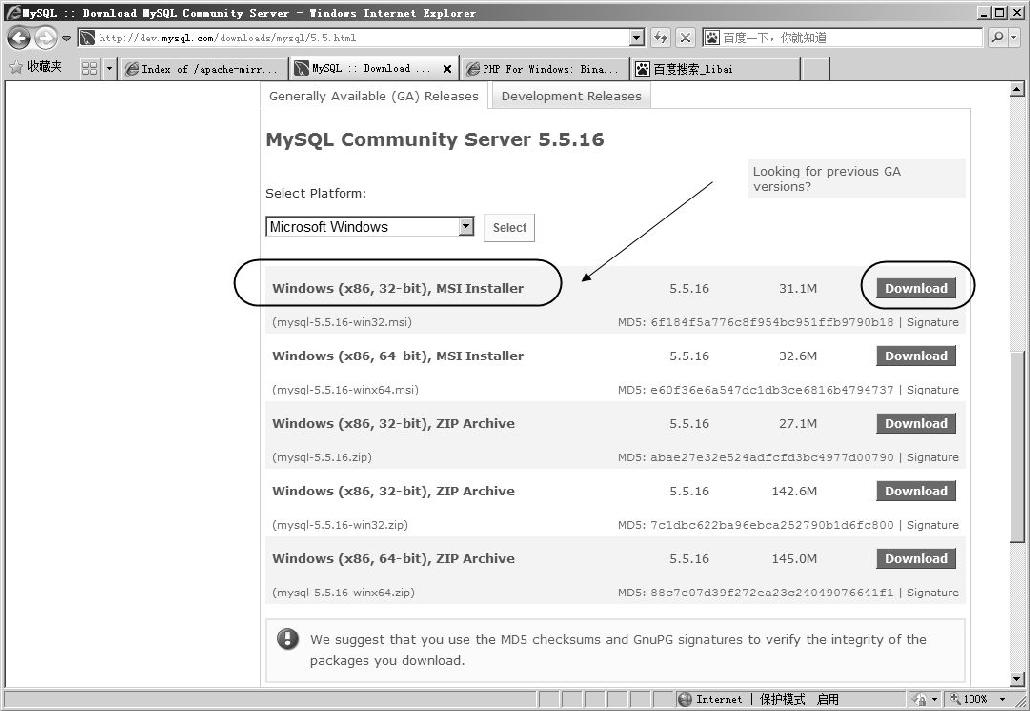The height and width of the screenshot is (711, 1030).
Task: Open Signature link for mysql-5.5.16-winx64.msi
Action: [933, 390]
